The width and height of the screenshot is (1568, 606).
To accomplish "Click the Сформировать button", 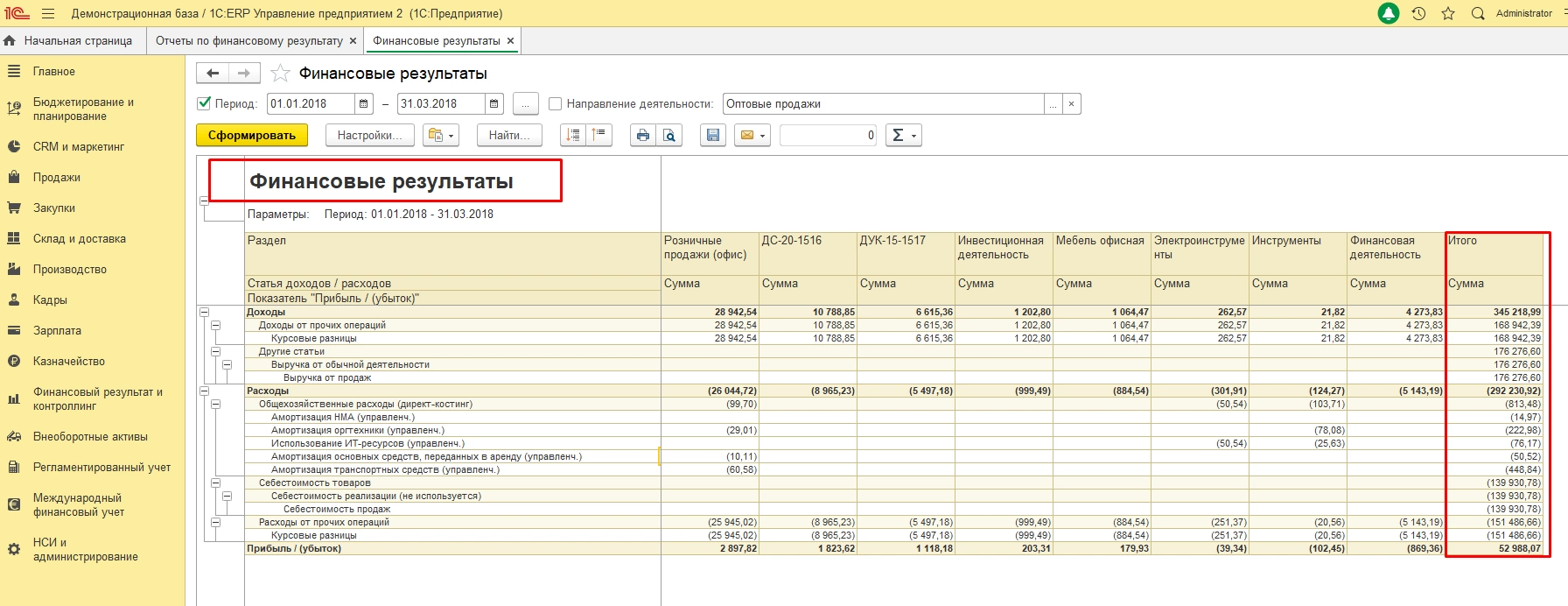I will click(252, 135).
